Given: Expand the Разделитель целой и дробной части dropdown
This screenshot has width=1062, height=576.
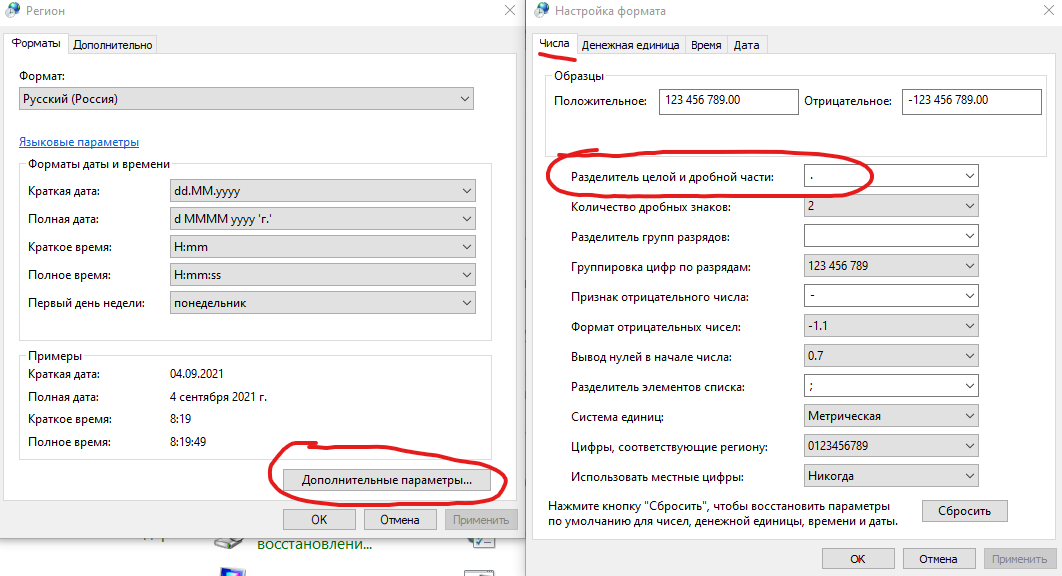Looking at the screenshot, I should (891, 176).
